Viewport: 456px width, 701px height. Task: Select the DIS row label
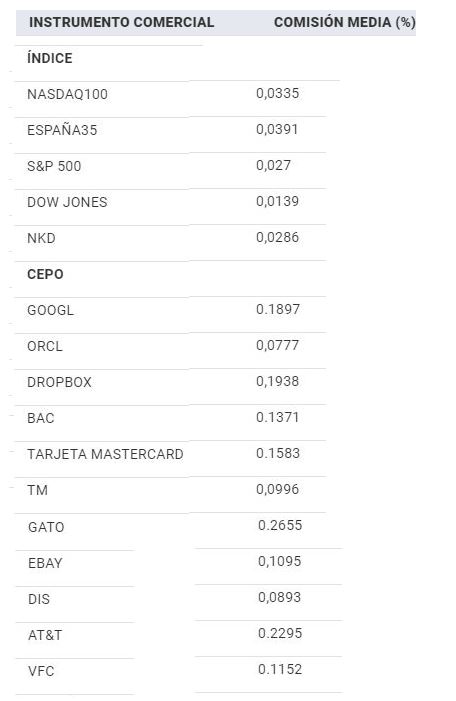(x=39, y=599)
